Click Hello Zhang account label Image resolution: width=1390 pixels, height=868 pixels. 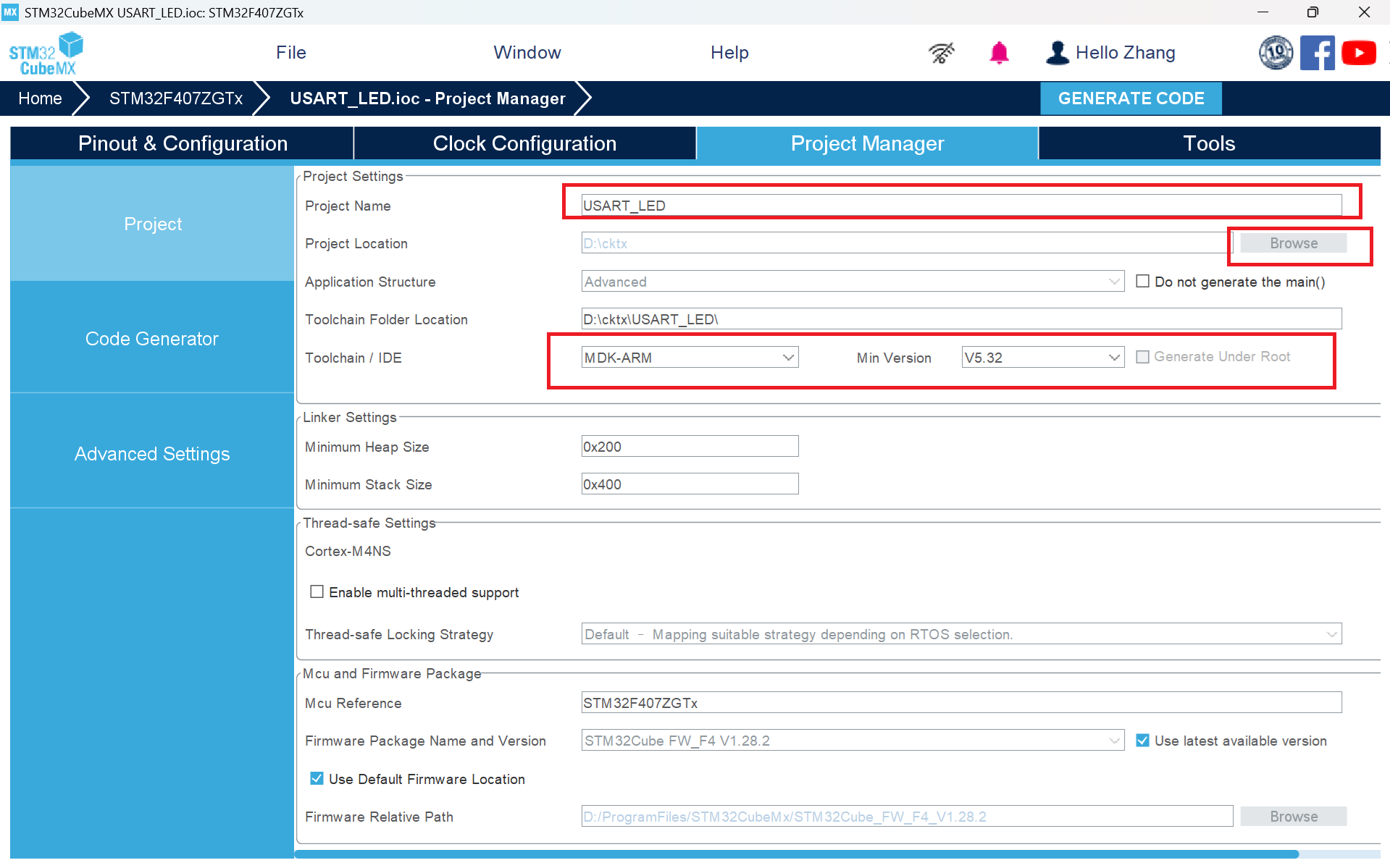pos(1125,53)
